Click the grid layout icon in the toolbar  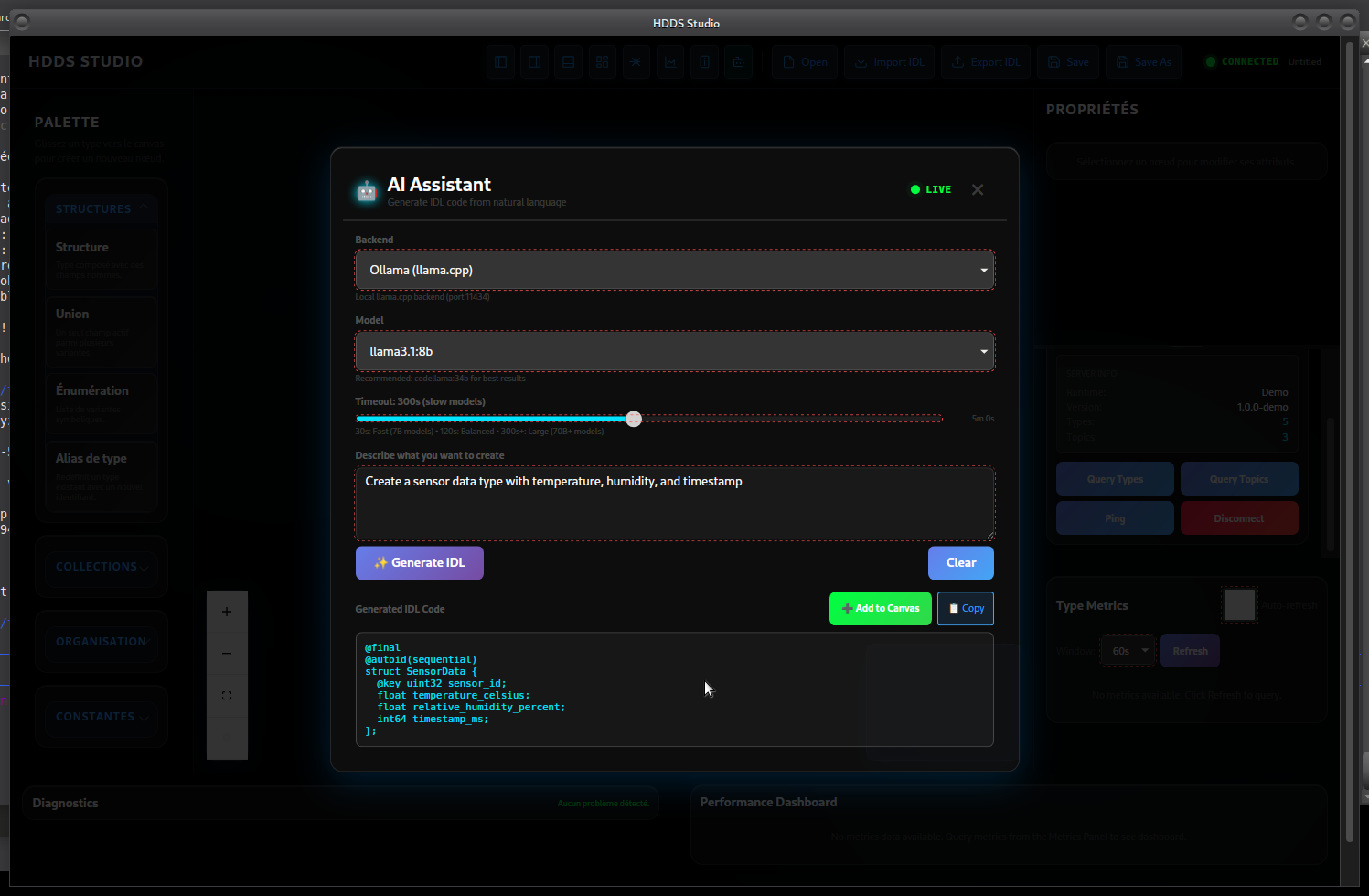[x=602, y=61]
